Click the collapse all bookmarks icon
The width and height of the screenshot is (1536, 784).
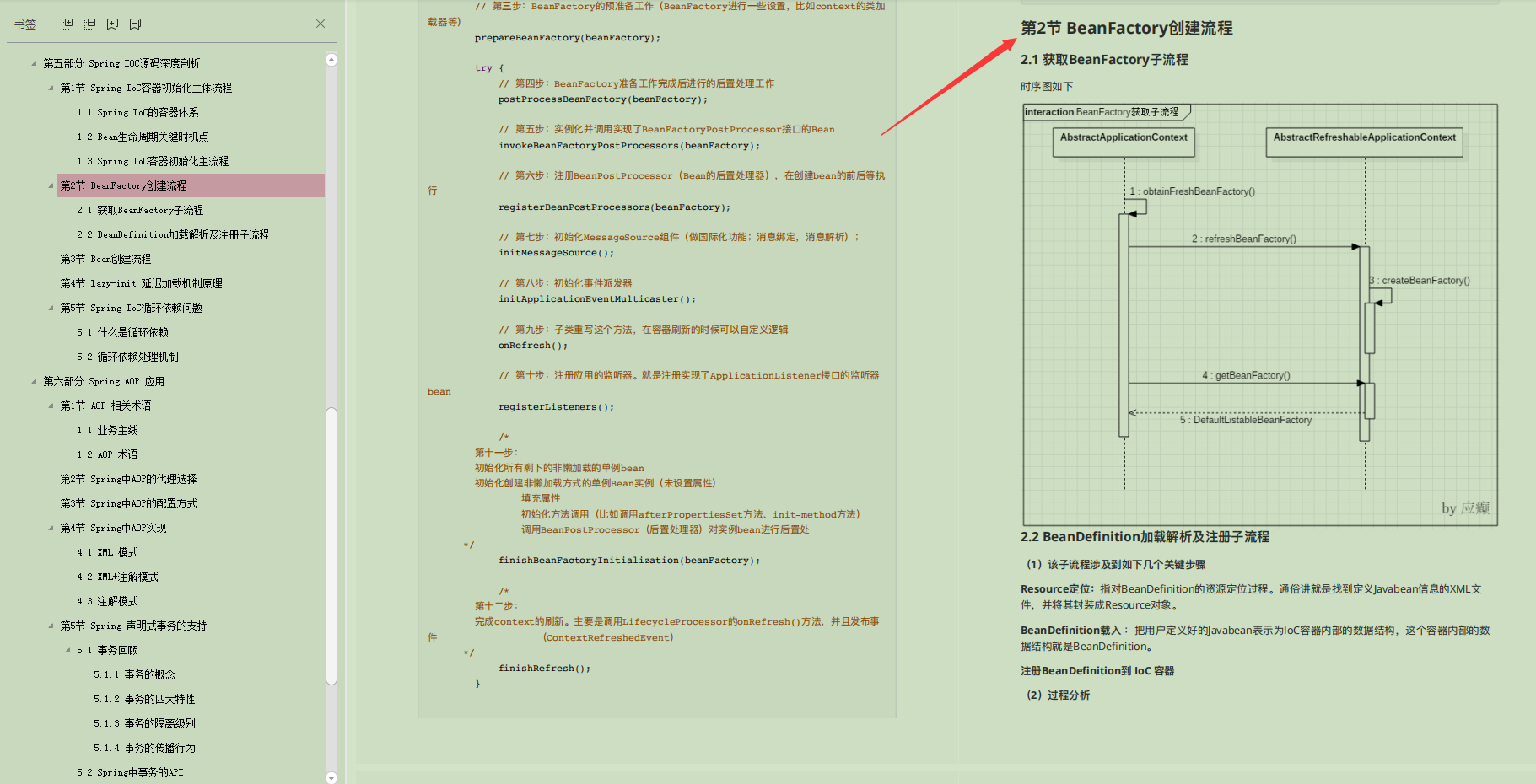click(90, 24)
